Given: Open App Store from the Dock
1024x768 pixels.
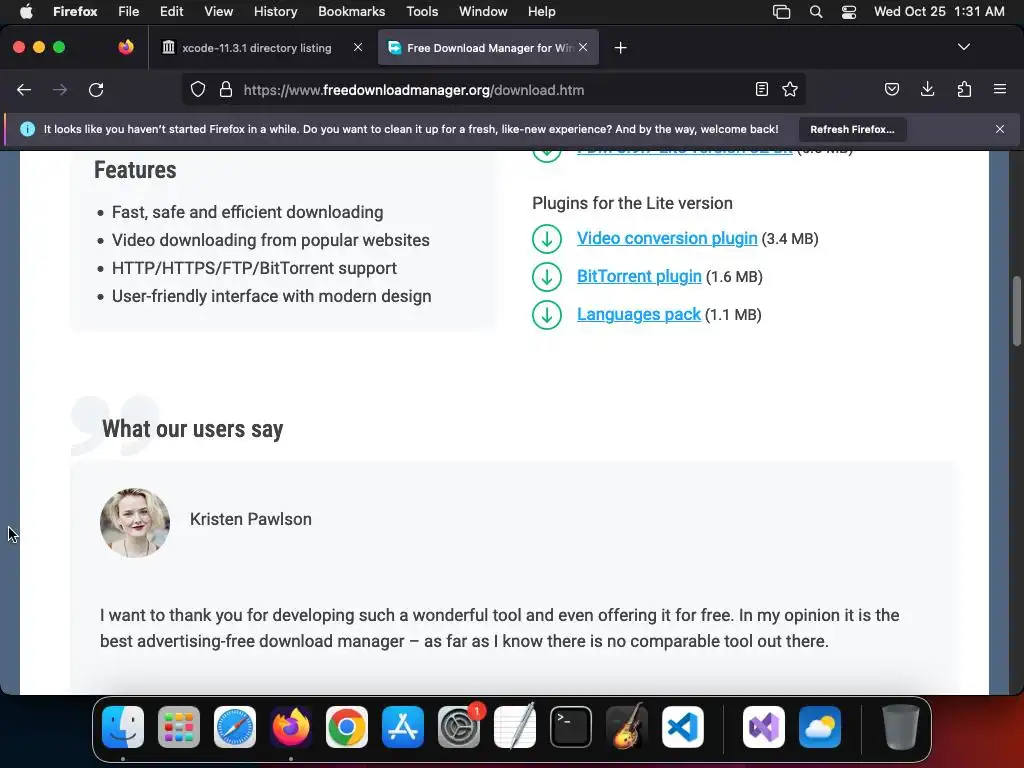Looking at the screenshot, I should click(x=403, y=727).
